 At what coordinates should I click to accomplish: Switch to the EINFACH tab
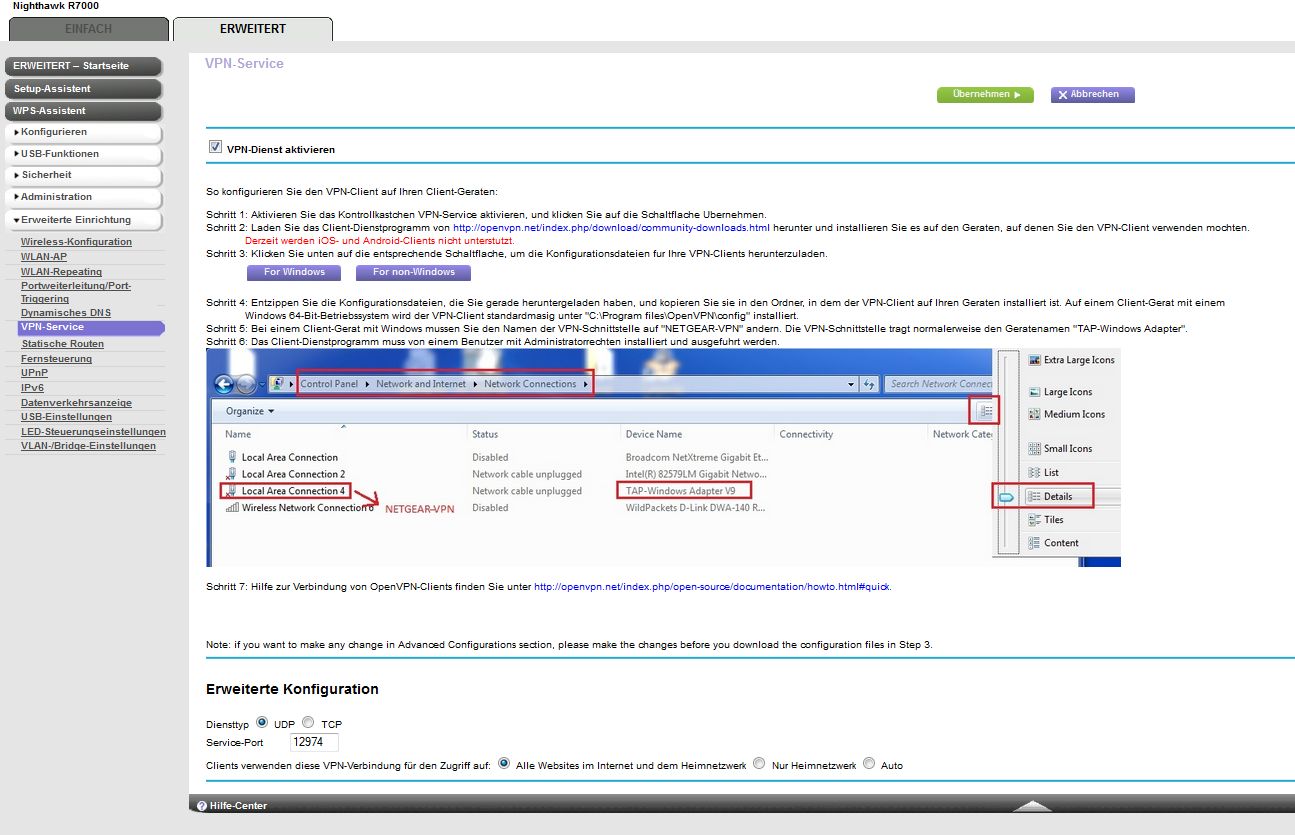88,29
